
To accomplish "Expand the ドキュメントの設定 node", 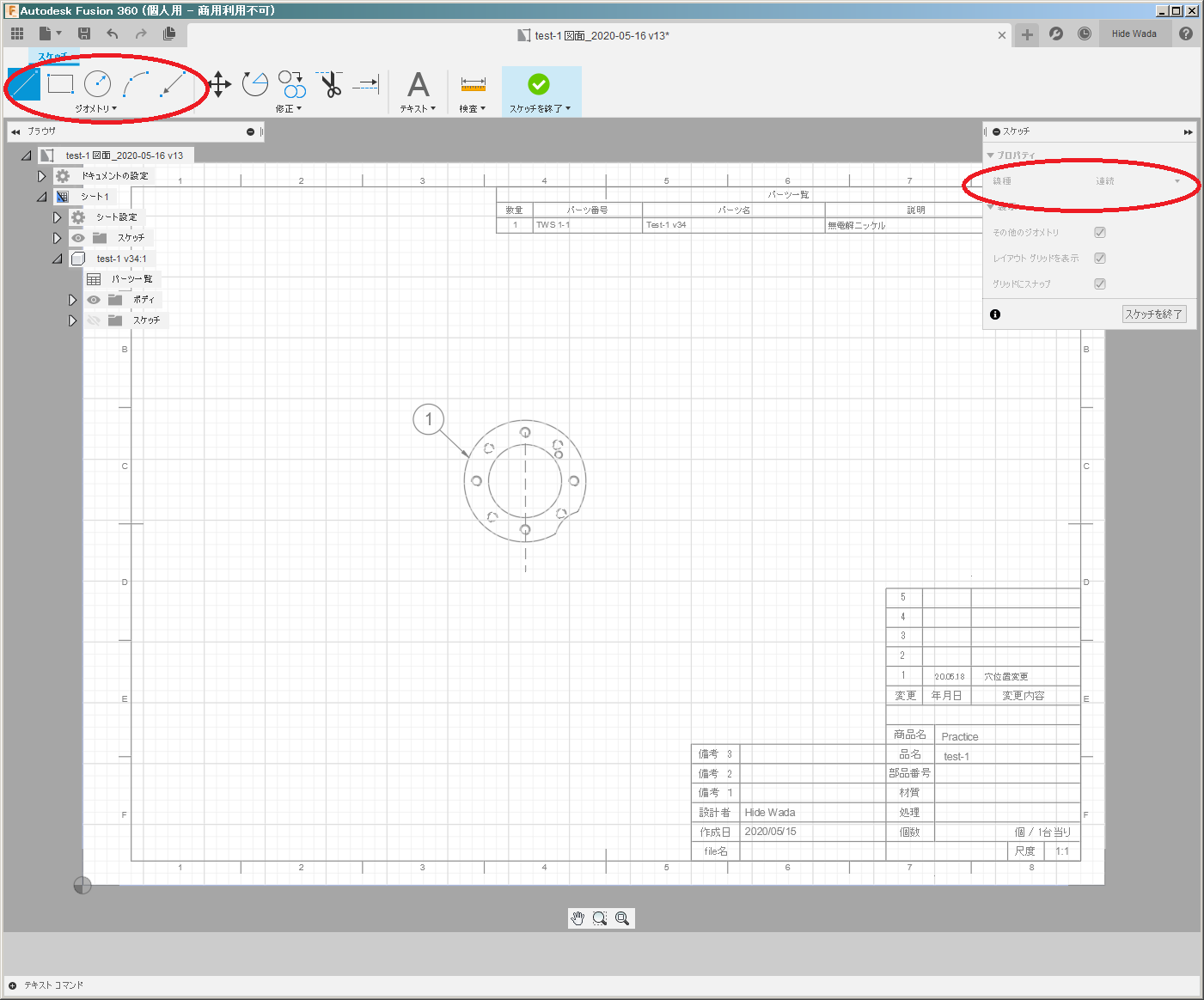I will click(x=41, y=176).
